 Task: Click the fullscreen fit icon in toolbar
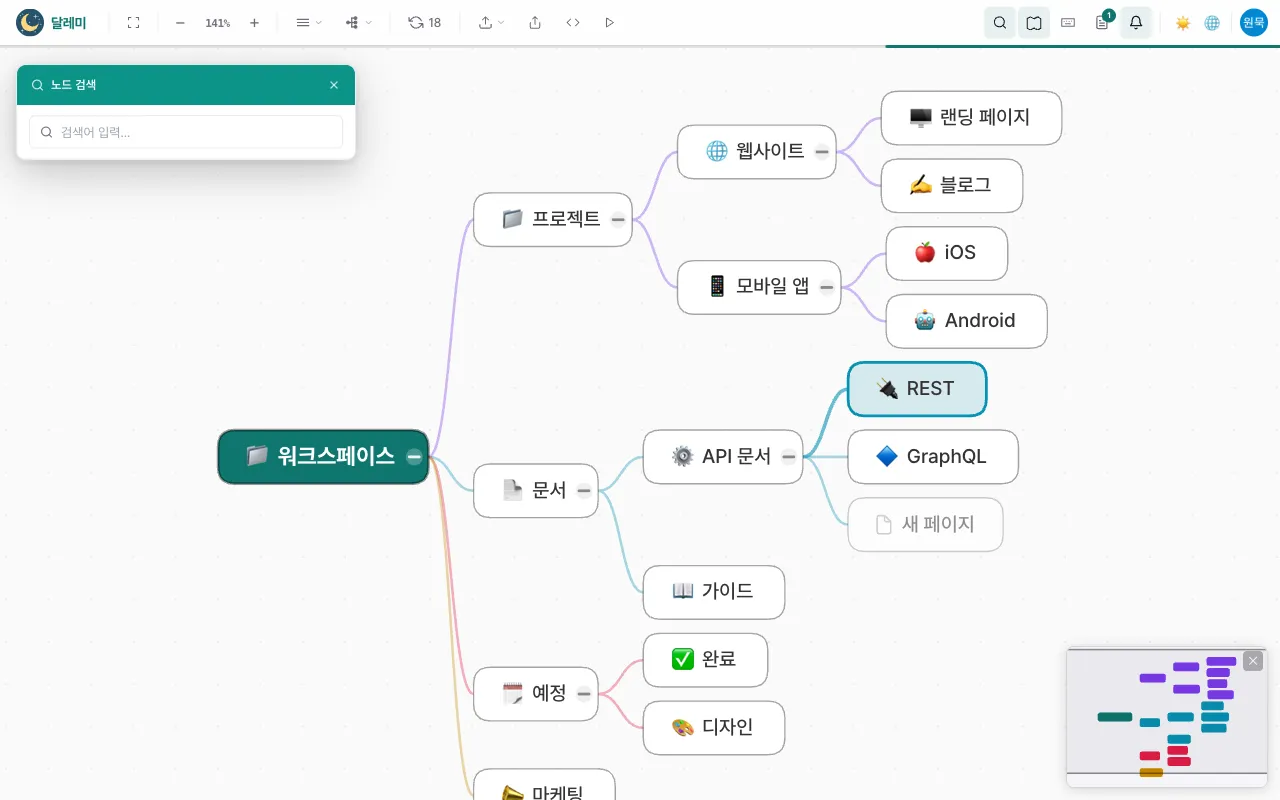(133, 22)
